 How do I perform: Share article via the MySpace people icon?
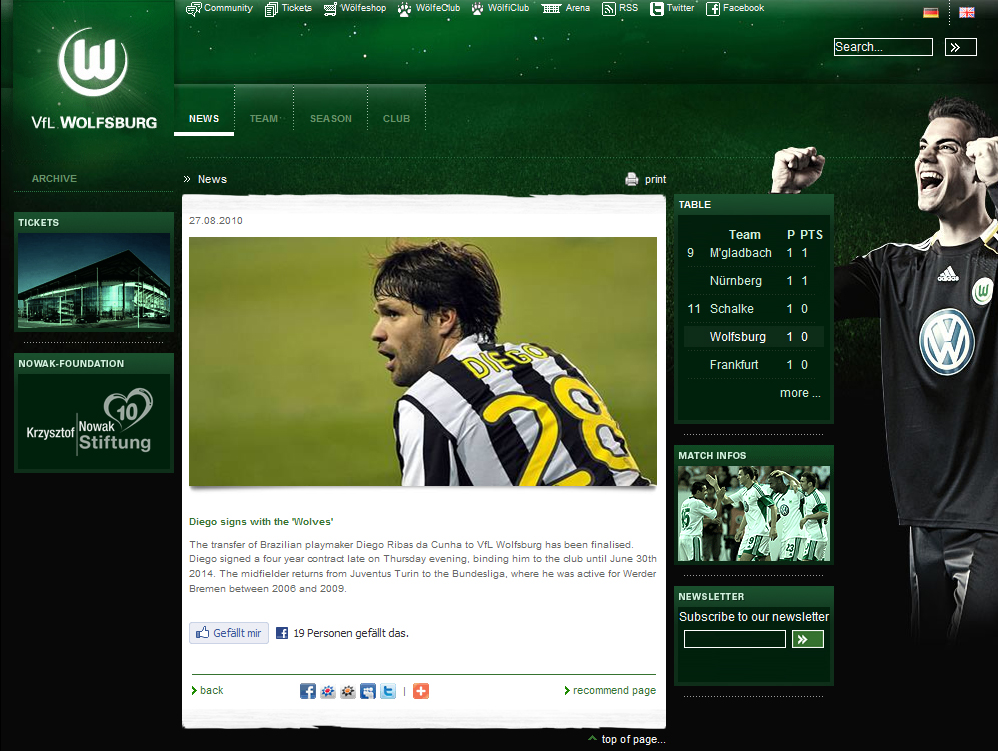click(x=368, y=691)
